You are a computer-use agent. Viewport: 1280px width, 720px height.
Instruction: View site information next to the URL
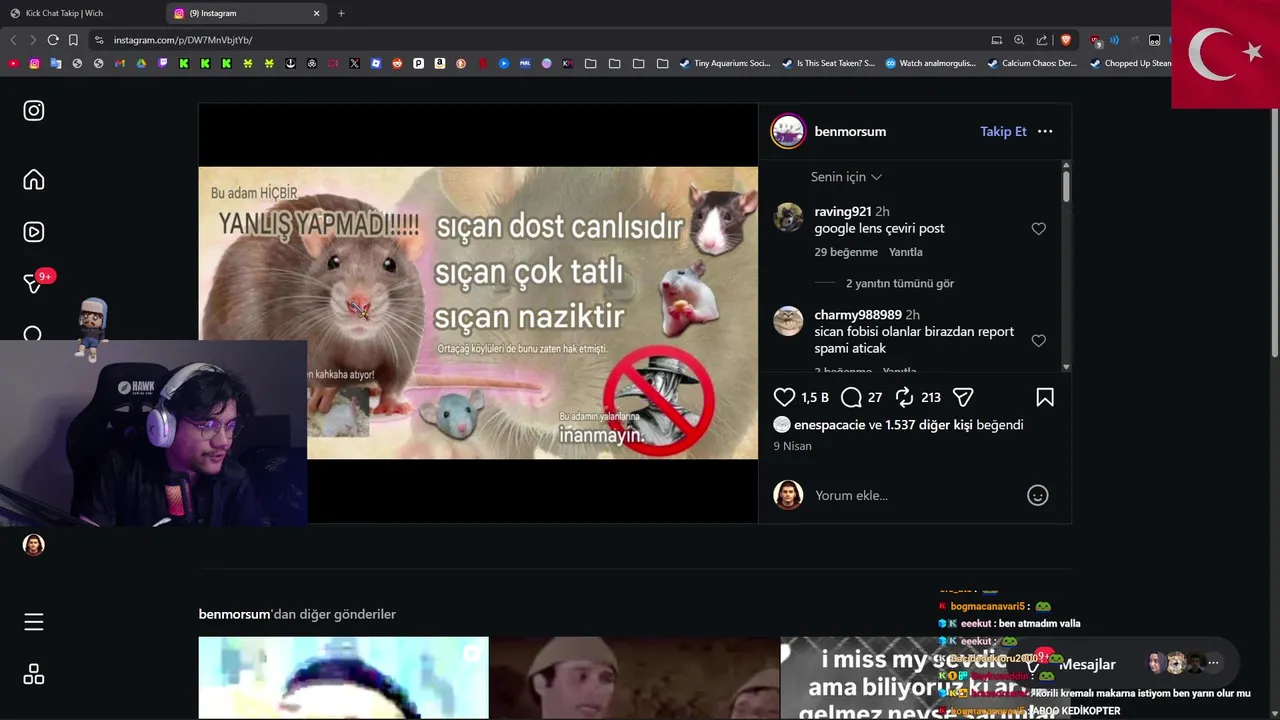98,40
